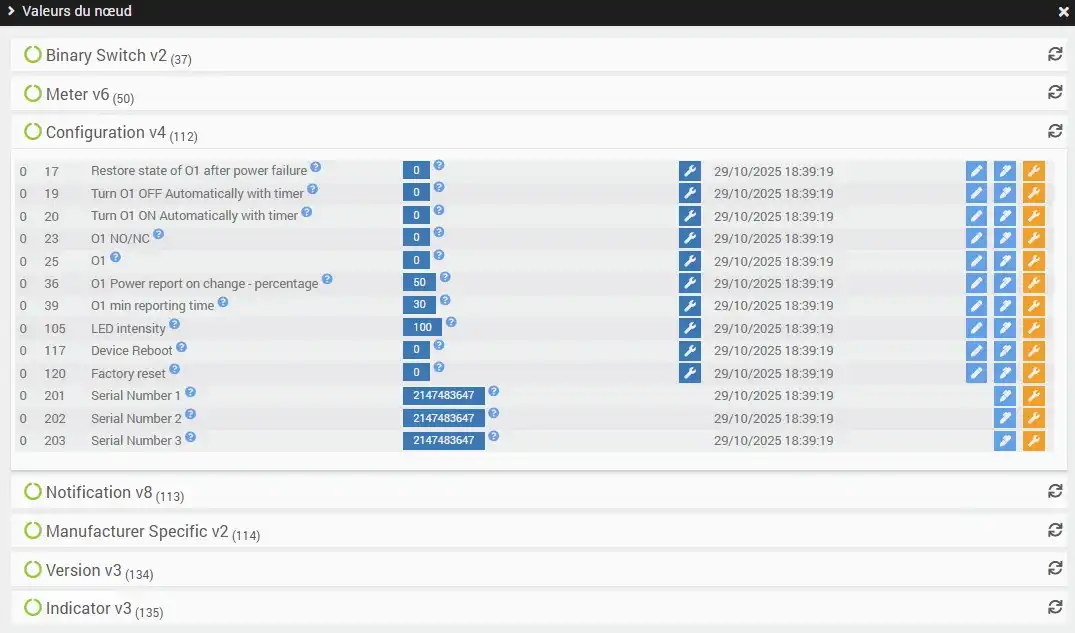Click the orange wrench in the Factory reset row
Image resolution: width=1075 pixels, height=633 pixels.
[1033, 373]
